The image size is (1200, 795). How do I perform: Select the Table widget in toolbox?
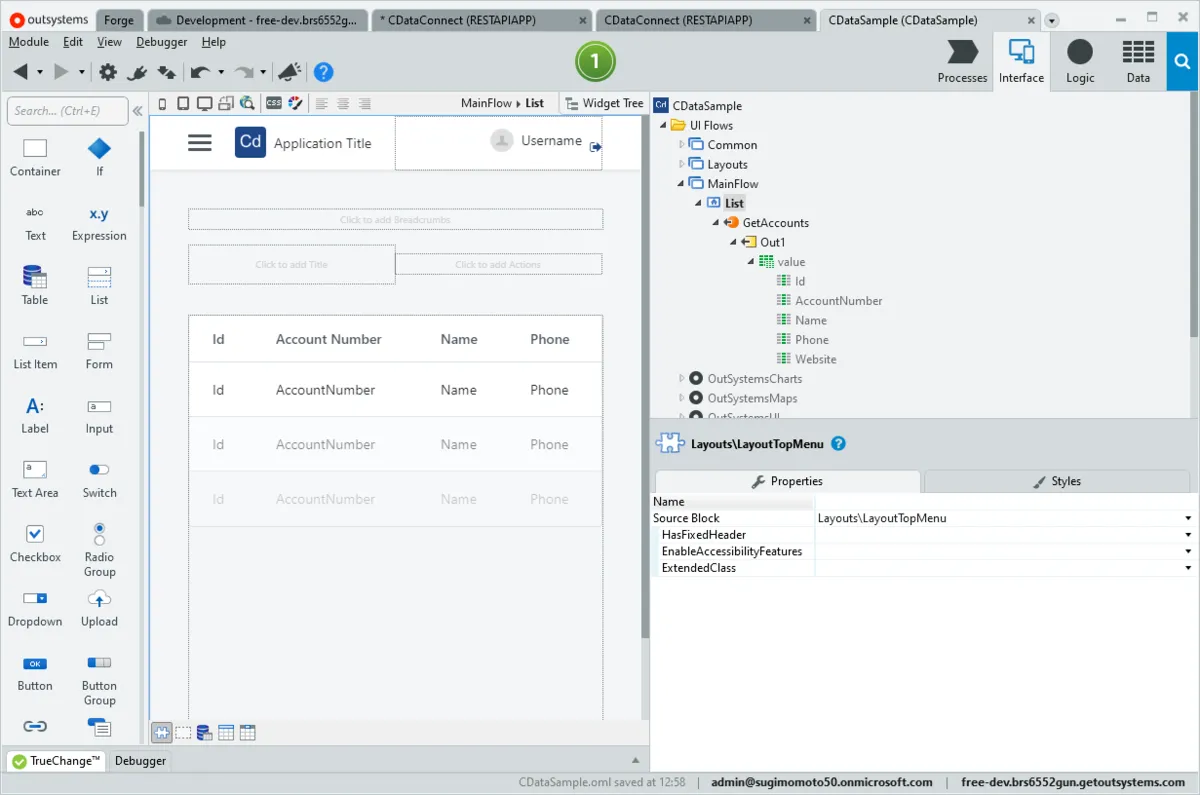35,285
